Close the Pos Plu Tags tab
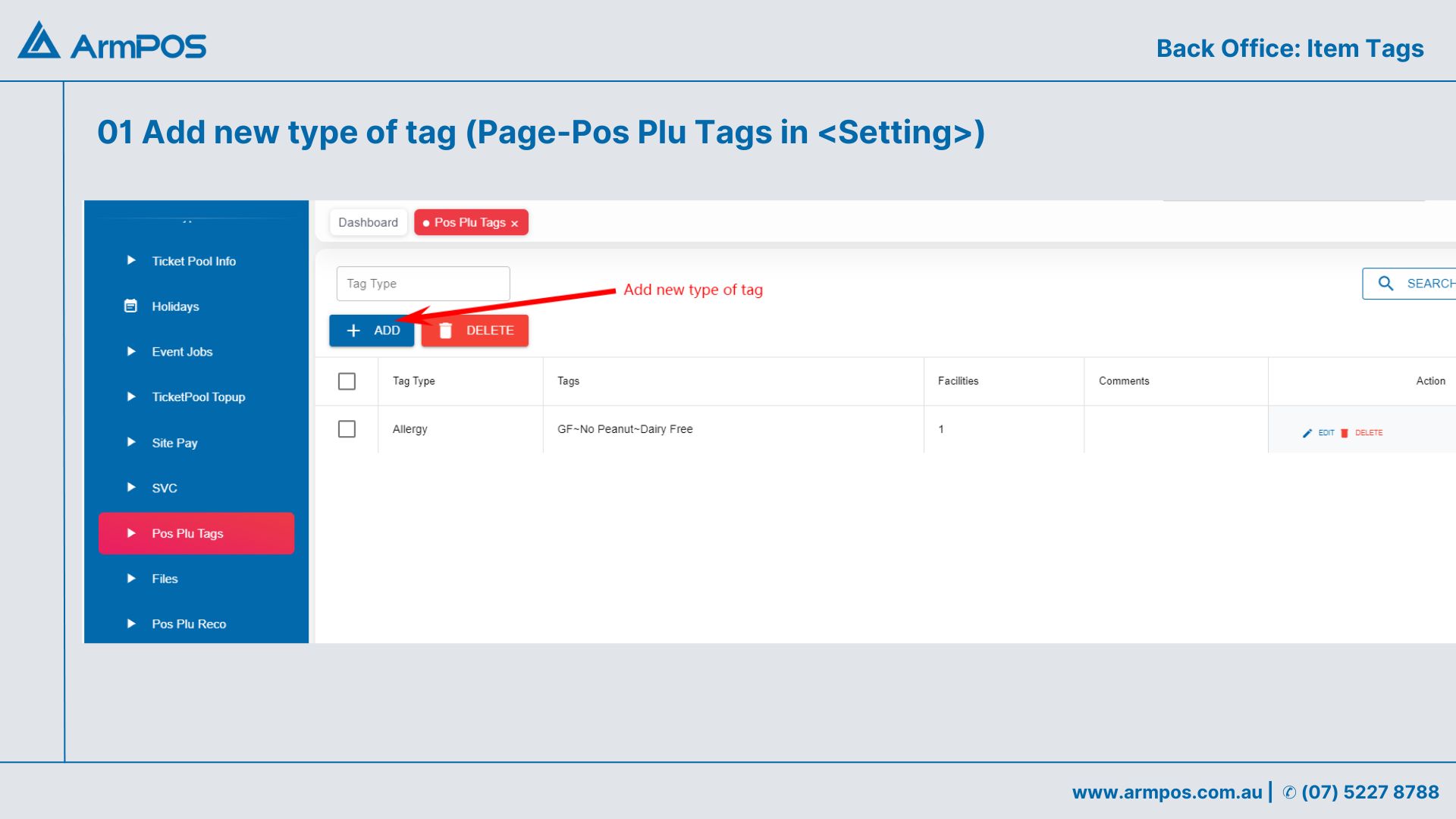 [515, 224]
